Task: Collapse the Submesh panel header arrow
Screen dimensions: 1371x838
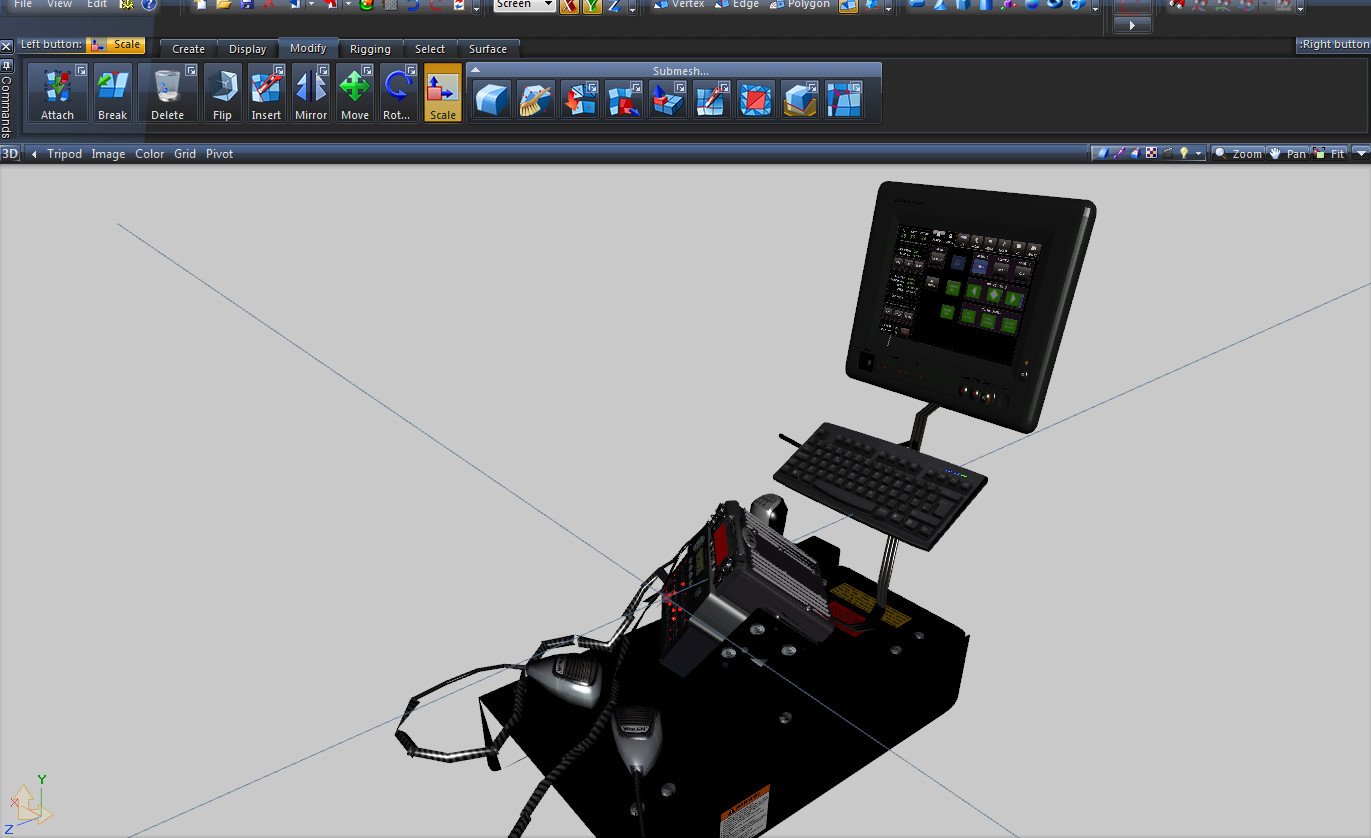Action: click(475, 70)
